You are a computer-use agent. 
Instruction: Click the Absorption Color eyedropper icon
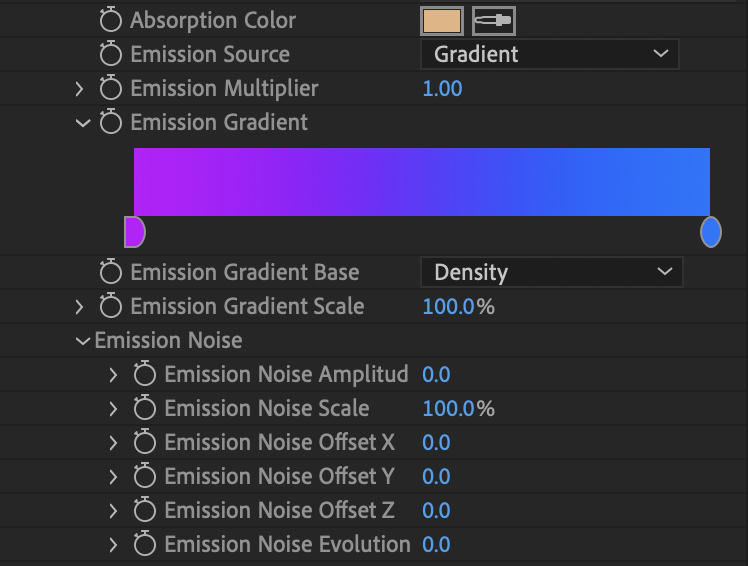coord(494,21)
